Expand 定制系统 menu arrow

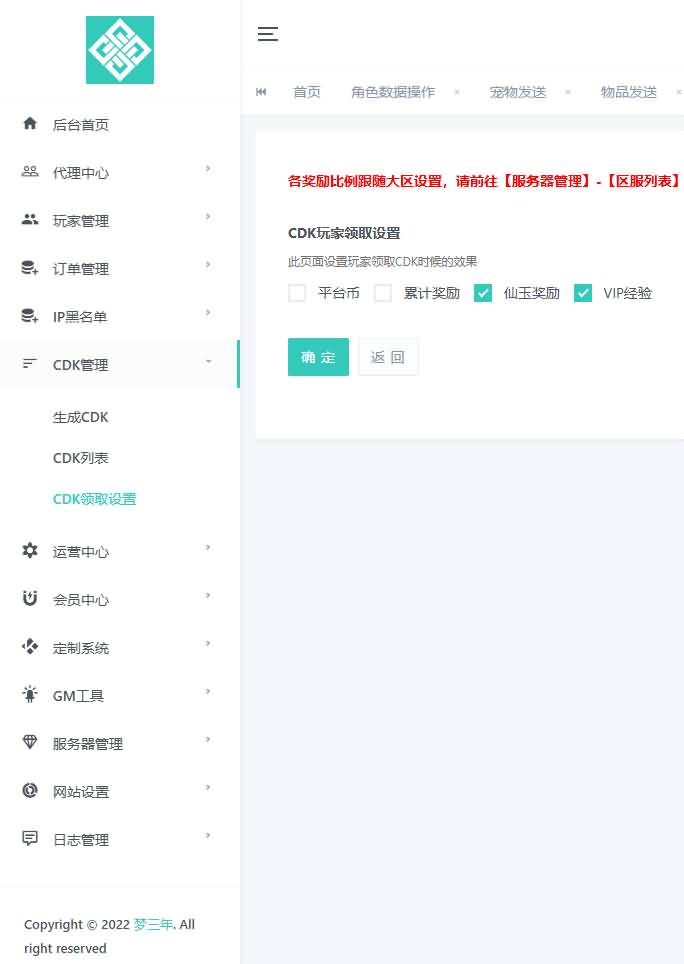[x=208, y=643]
